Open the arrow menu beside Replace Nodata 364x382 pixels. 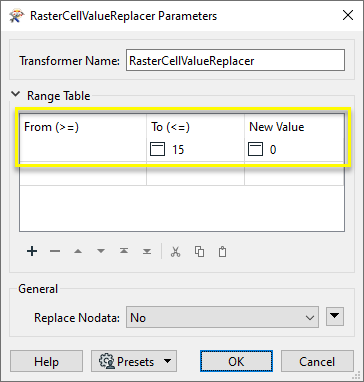[x=335, y=316]
